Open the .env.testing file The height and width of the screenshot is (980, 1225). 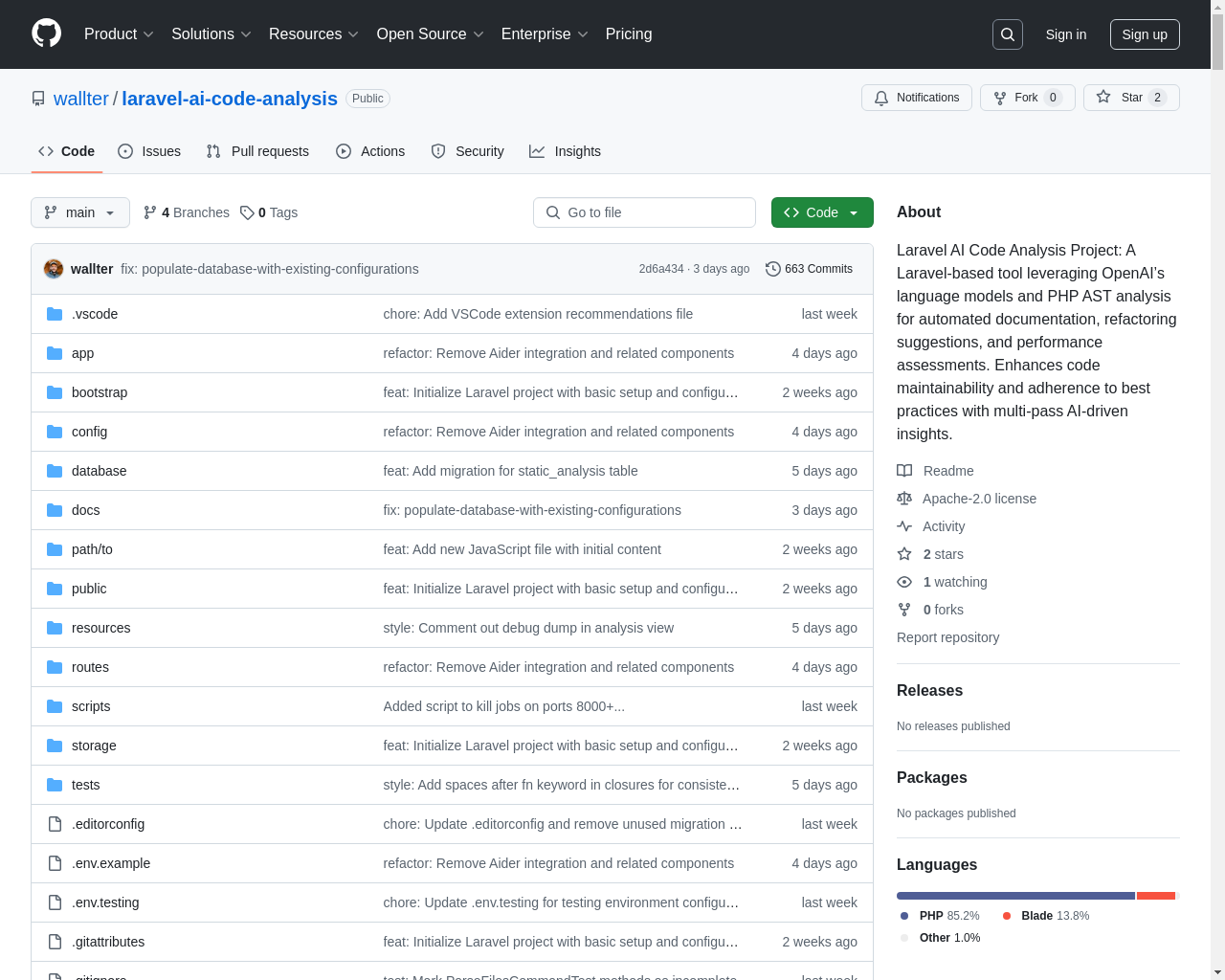tap(105, 902)
